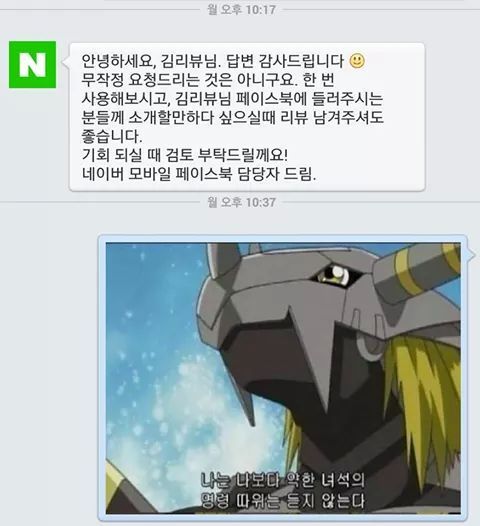Select the 월 오후 10:37 timestamp divider
This screenshot has width=480, height=526.
[x=242, y=202]
